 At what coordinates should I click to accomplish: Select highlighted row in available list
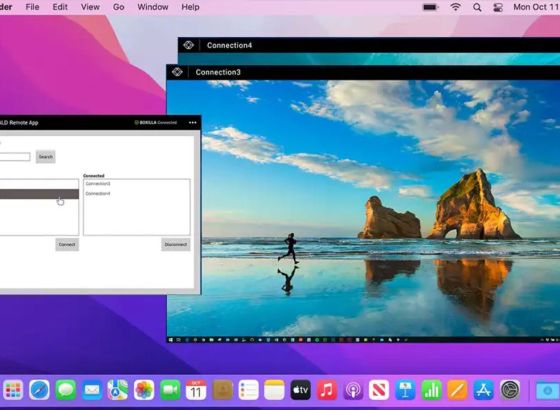[39, 194]
